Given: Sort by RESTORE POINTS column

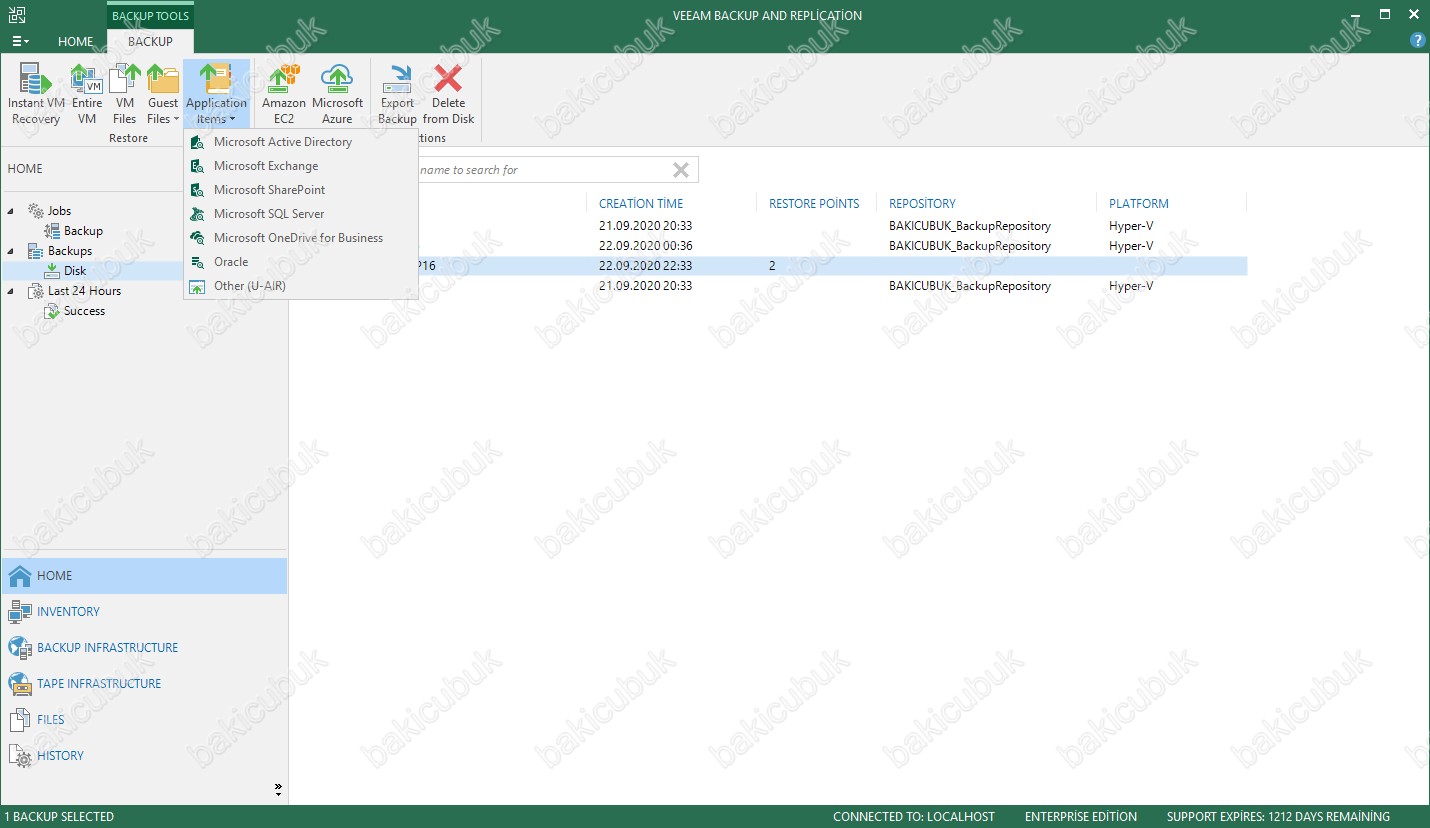Looking at the screenshot, I should coord(814,203).
